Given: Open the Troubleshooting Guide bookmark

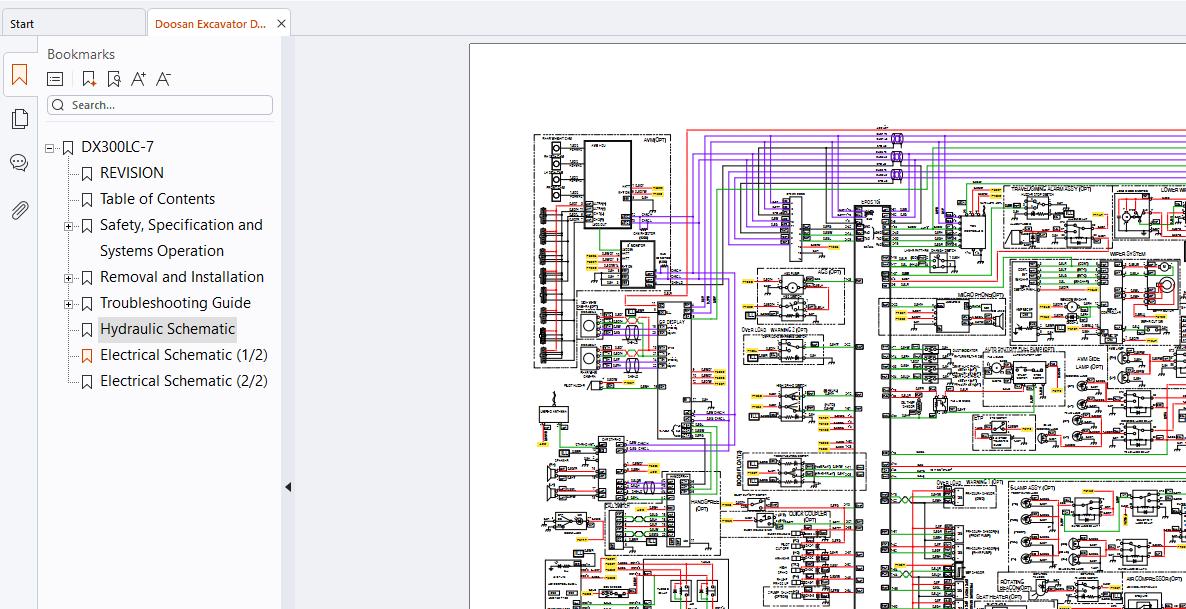Looking at the screenshot, I should pyautogui.click(x=175, y=303).
